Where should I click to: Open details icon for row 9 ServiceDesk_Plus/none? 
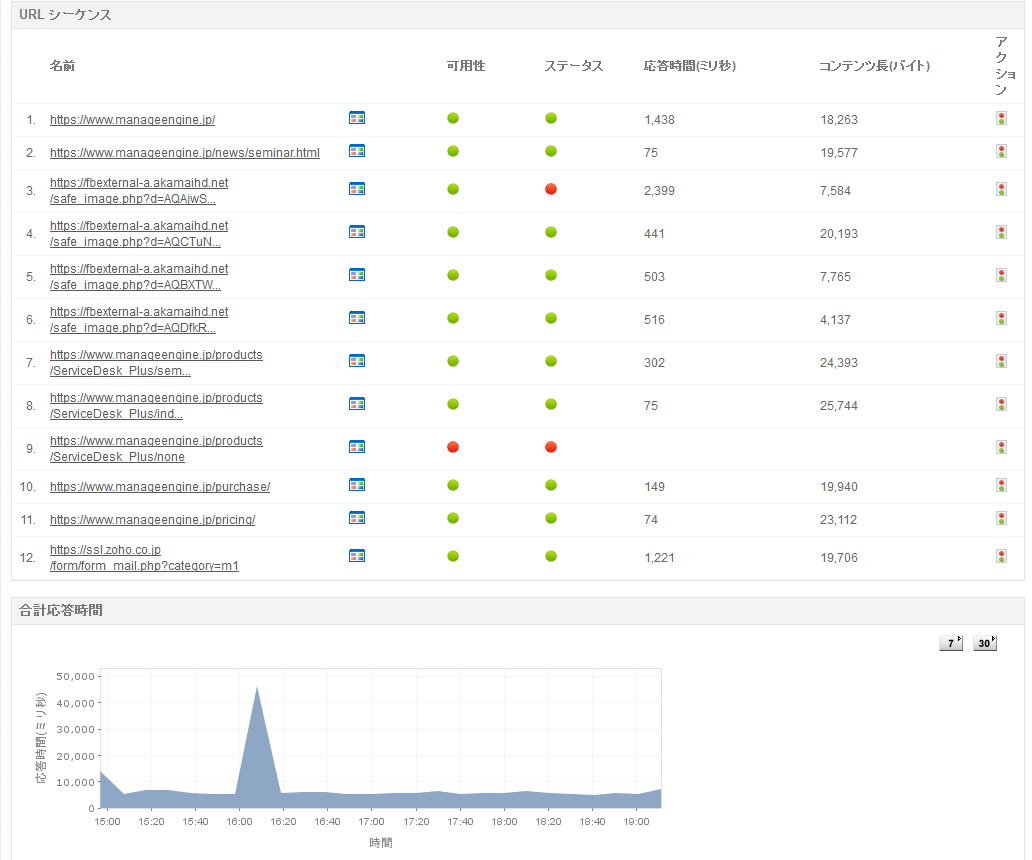point(357,447)
